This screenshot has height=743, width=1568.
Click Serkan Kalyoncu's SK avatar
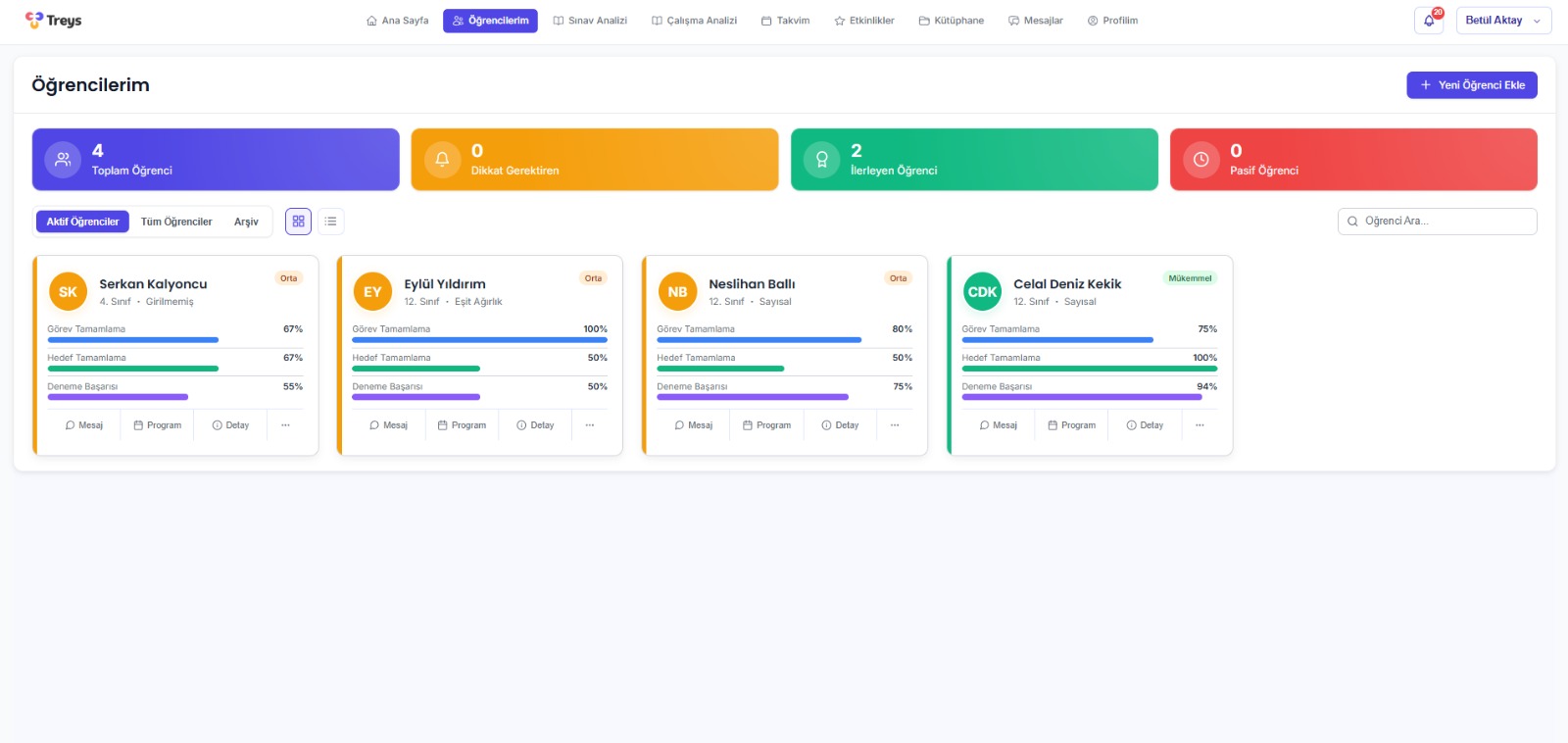[x=68, y=292]
